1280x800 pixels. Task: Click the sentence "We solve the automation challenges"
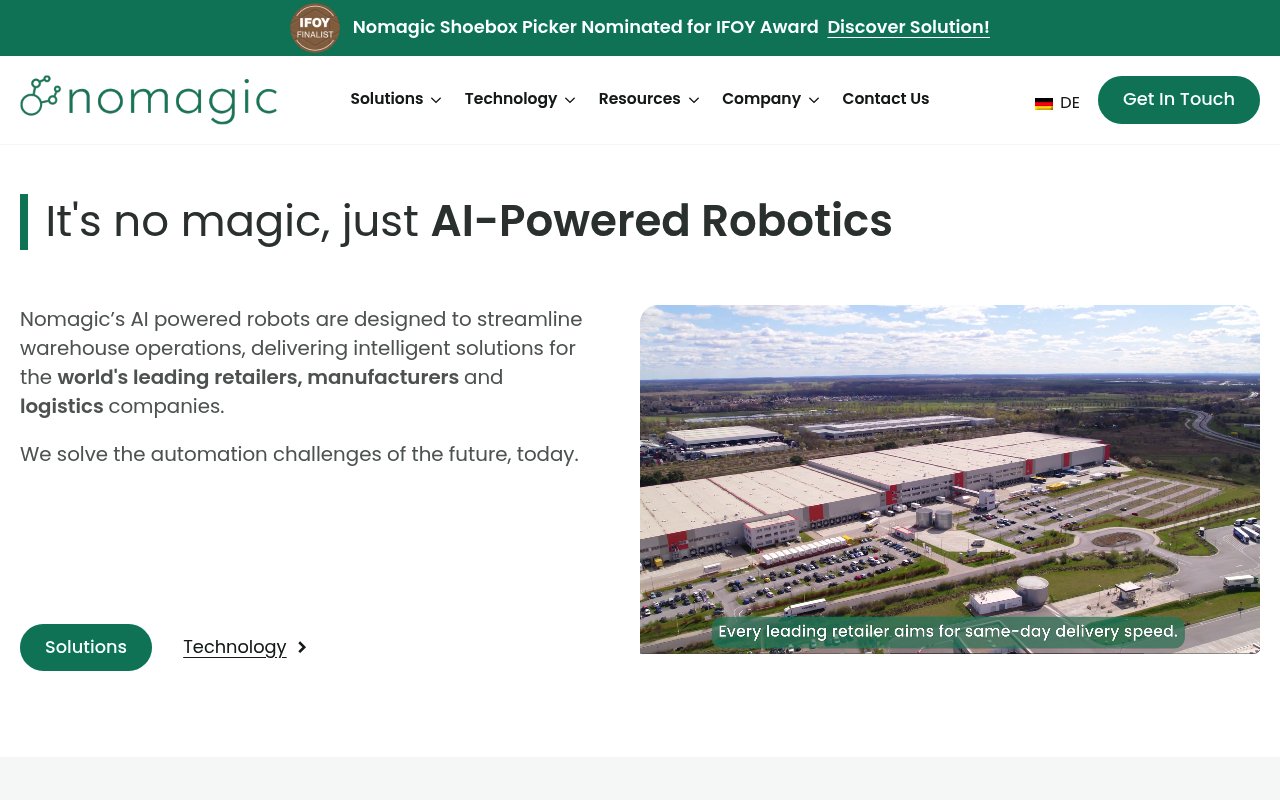[x=299, y=454]
